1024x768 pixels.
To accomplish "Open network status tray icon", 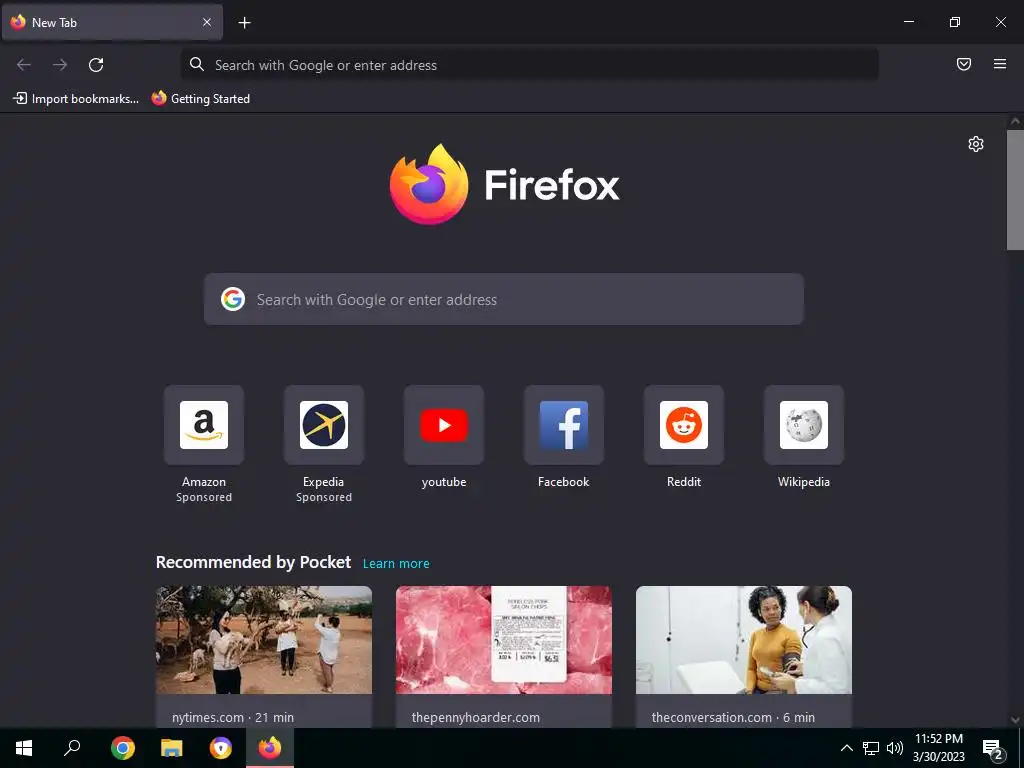I will point(871,748).
